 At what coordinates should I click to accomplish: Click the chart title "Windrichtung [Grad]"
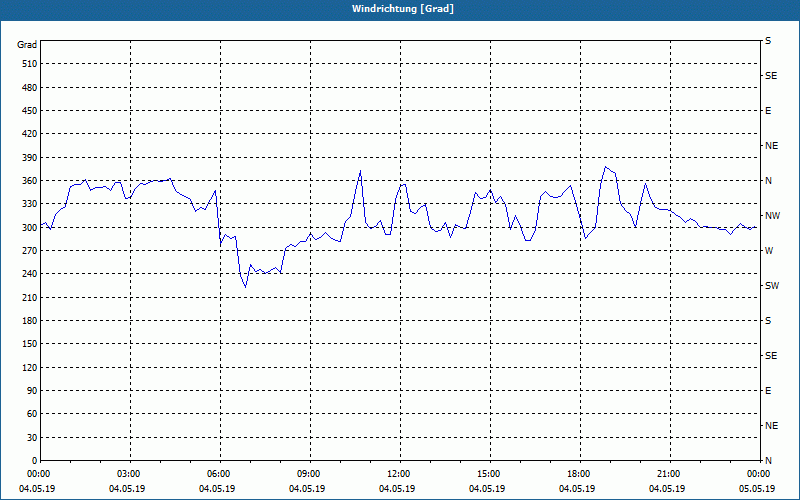(x=403, y=9)
